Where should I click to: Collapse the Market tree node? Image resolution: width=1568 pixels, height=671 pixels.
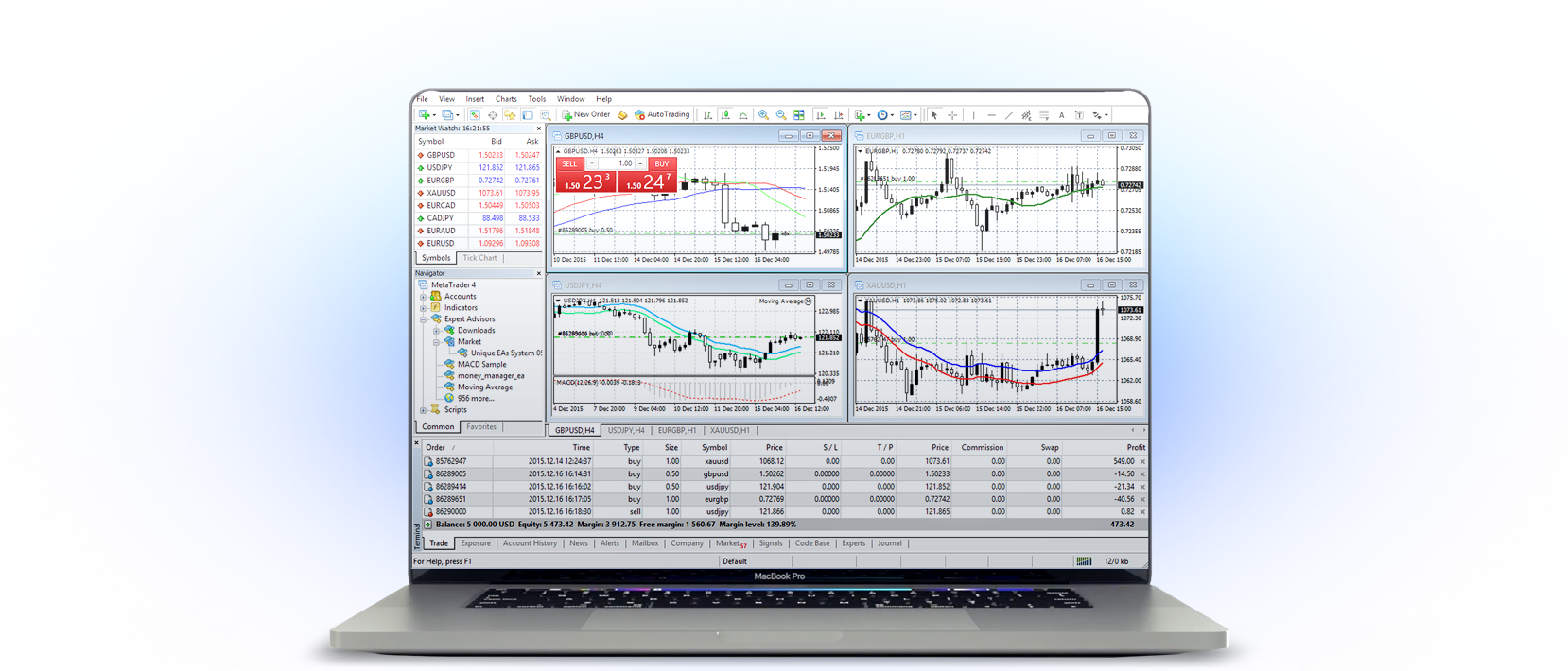click(x=437, y=342)
